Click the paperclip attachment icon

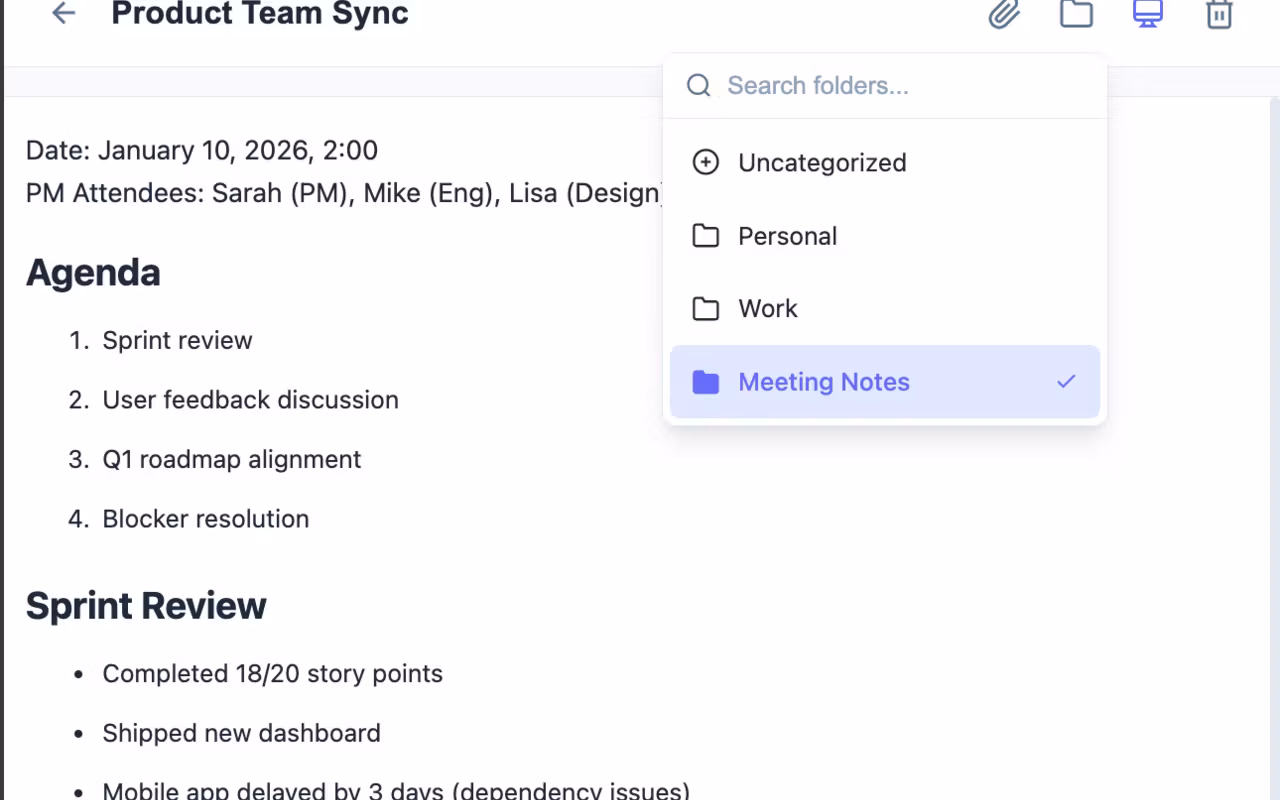(1004, 14)
